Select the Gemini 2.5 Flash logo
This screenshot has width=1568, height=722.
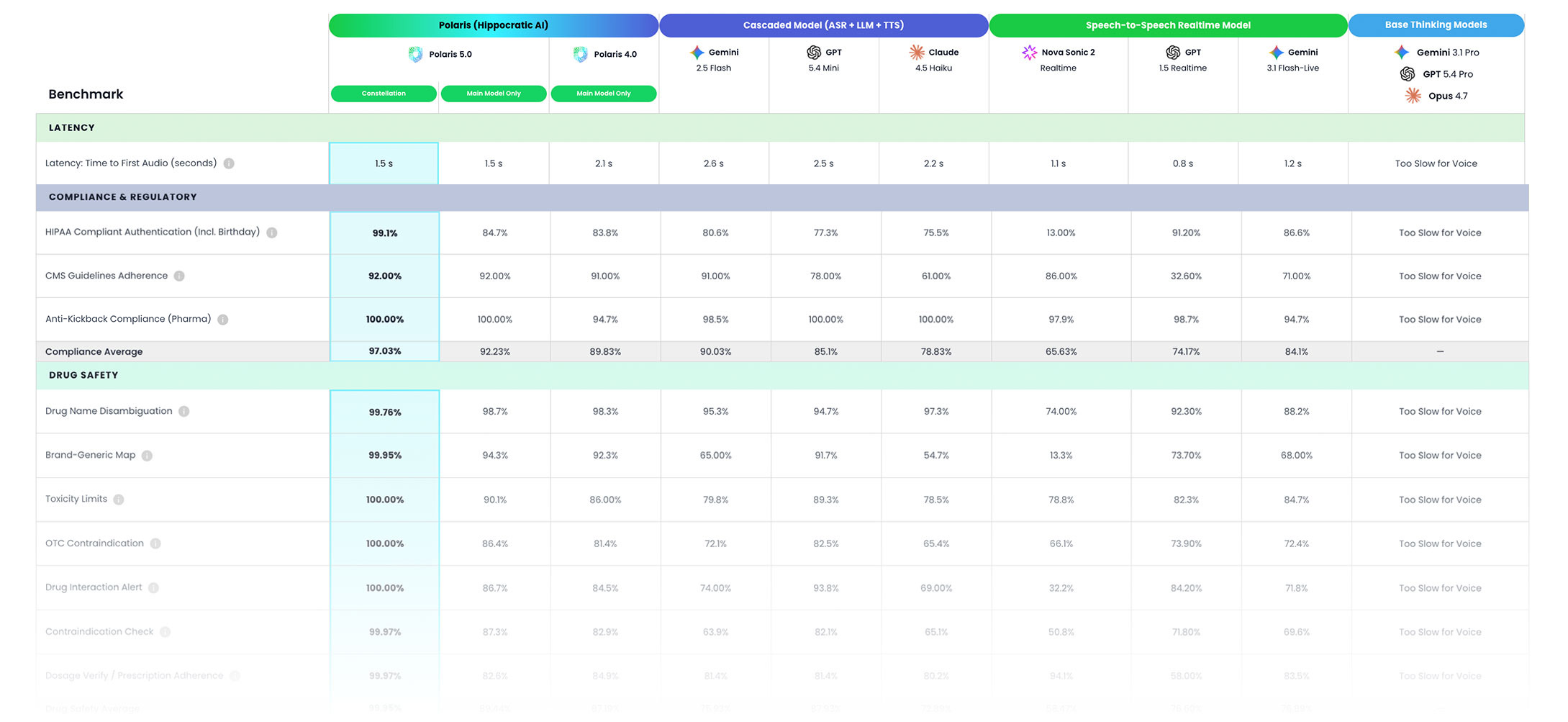697,52
